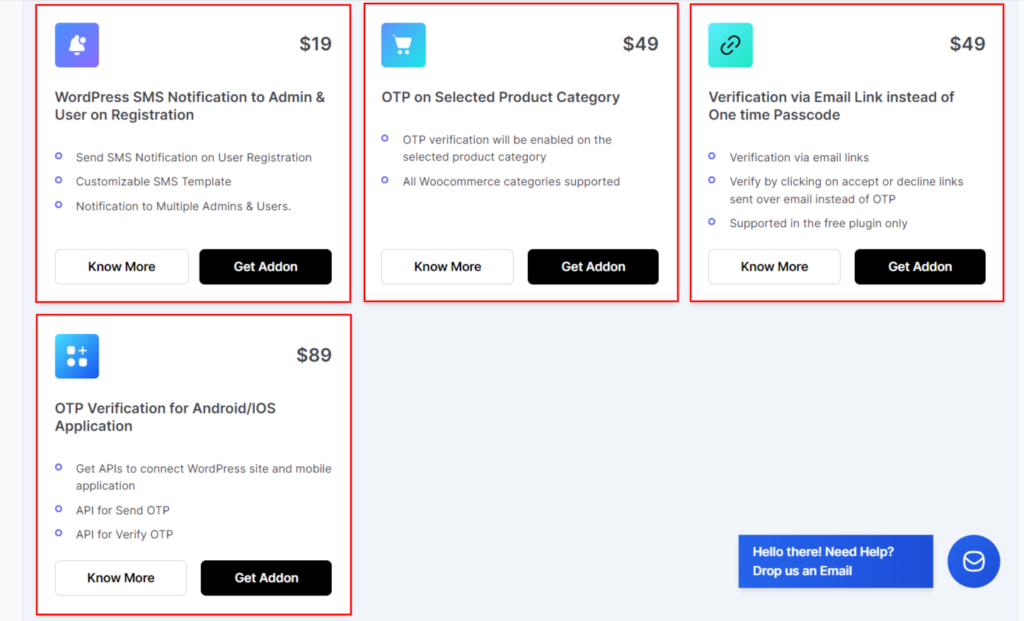The image size is (1024, 621).
Task: Click the 'OTP Verification for Android/IOS Application' heading
Action: [x=165, y=417]
